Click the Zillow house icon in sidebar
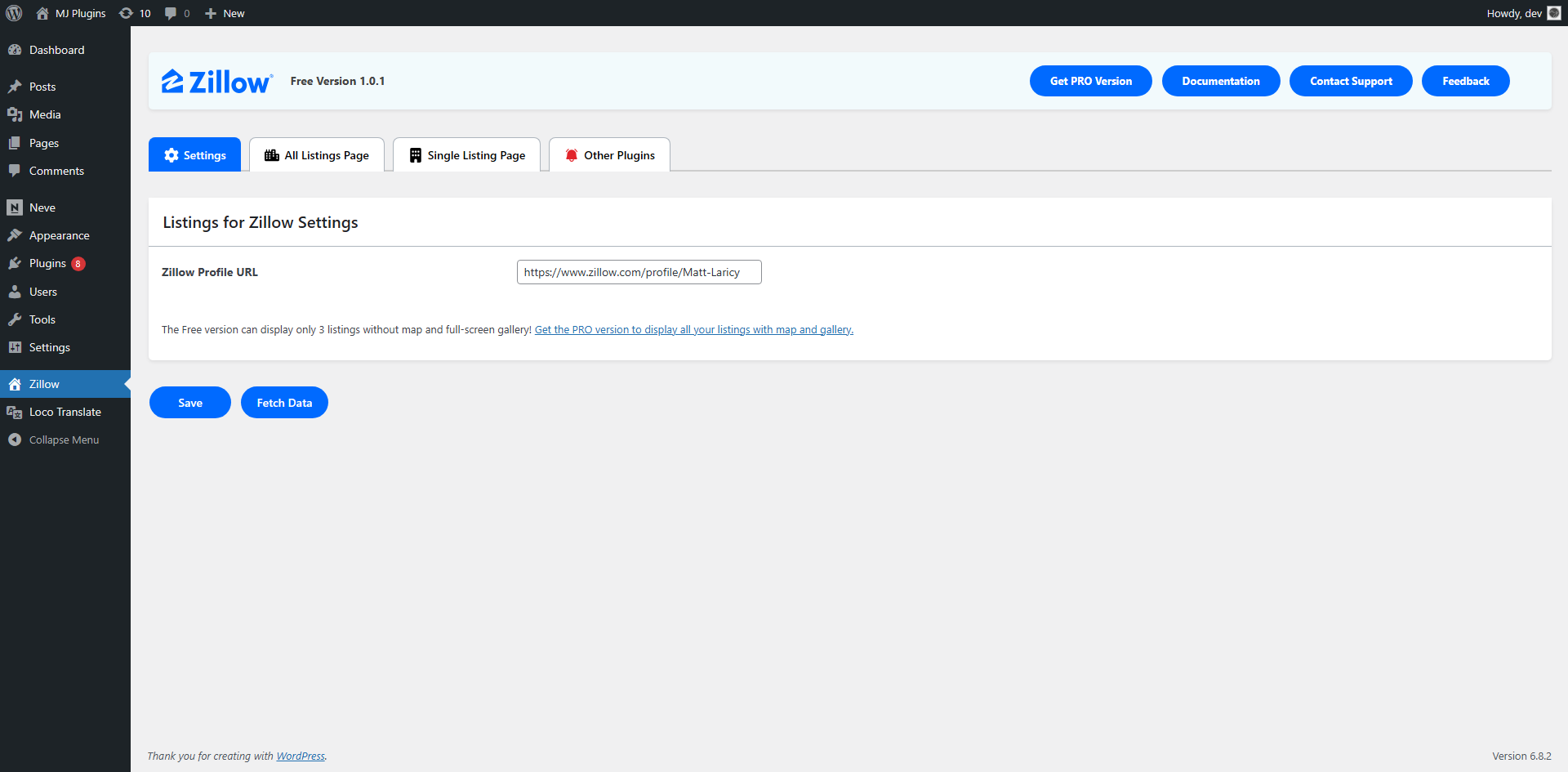This screenshot has height=772, width=1568. (x=15, y=384)
